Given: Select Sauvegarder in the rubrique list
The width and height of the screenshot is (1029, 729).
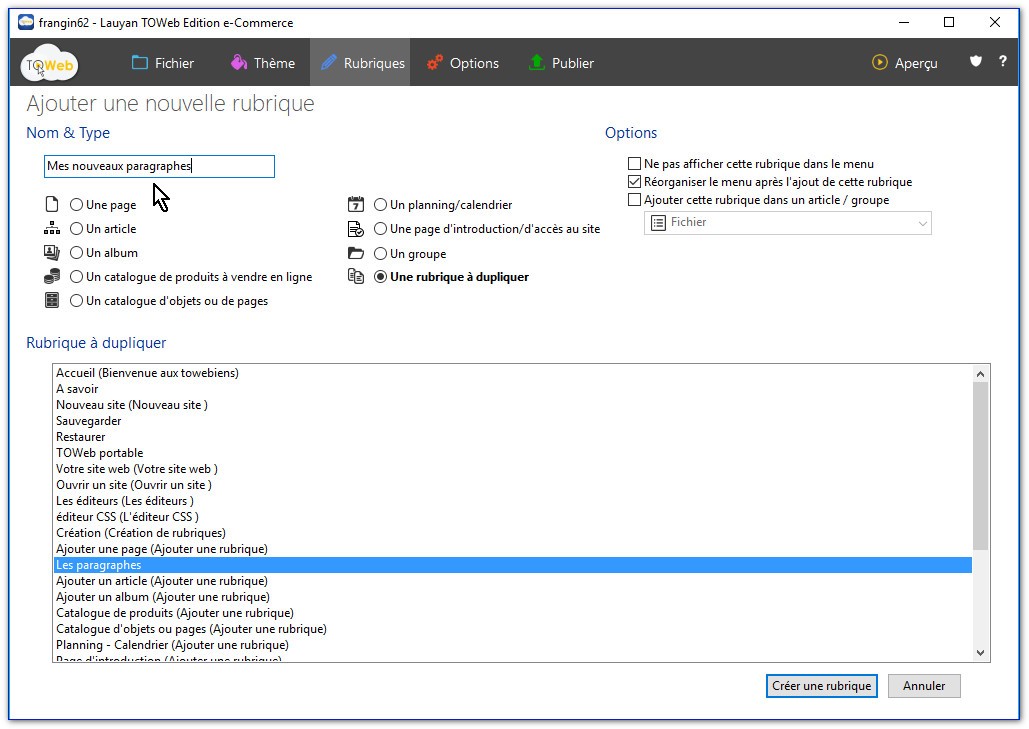Looking at the screenshot, I should [81, 421].
